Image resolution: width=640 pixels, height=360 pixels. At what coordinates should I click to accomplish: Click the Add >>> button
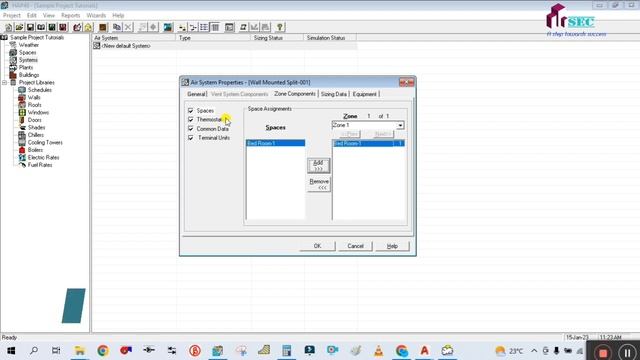point(318,165)
